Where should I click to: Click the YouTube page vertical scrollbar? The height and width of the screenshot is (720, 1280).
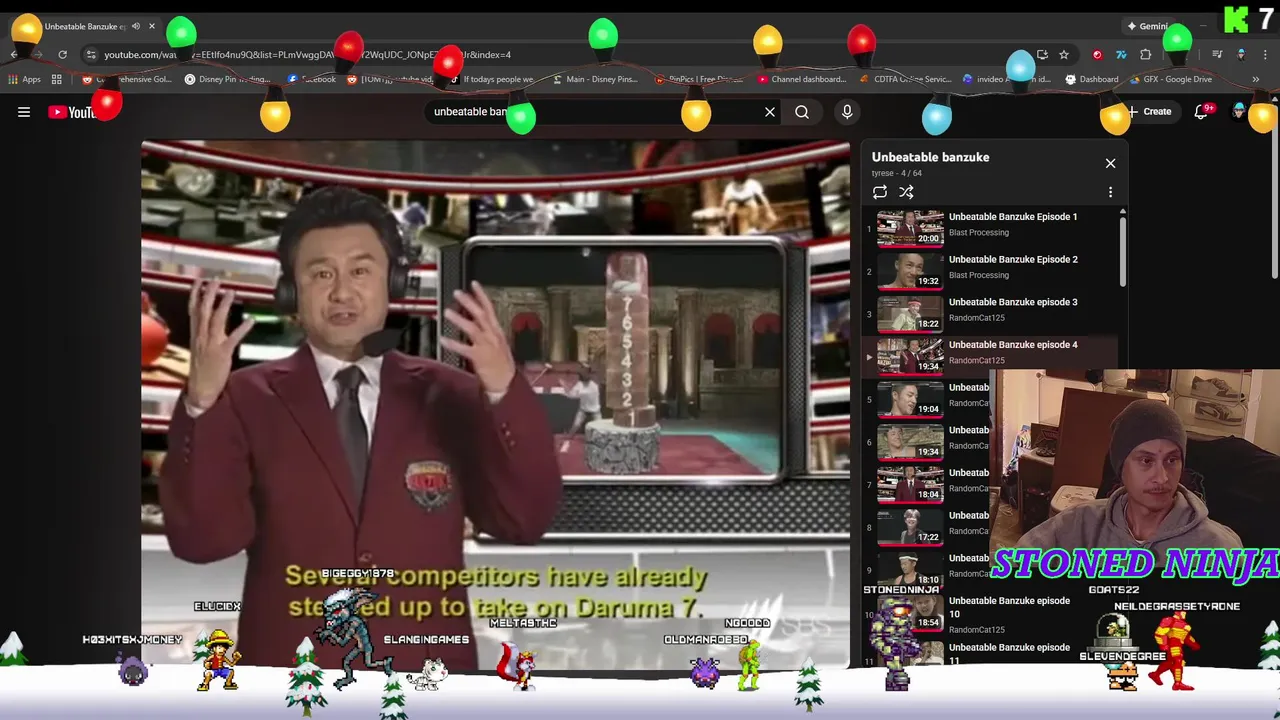coord(1275,190)
